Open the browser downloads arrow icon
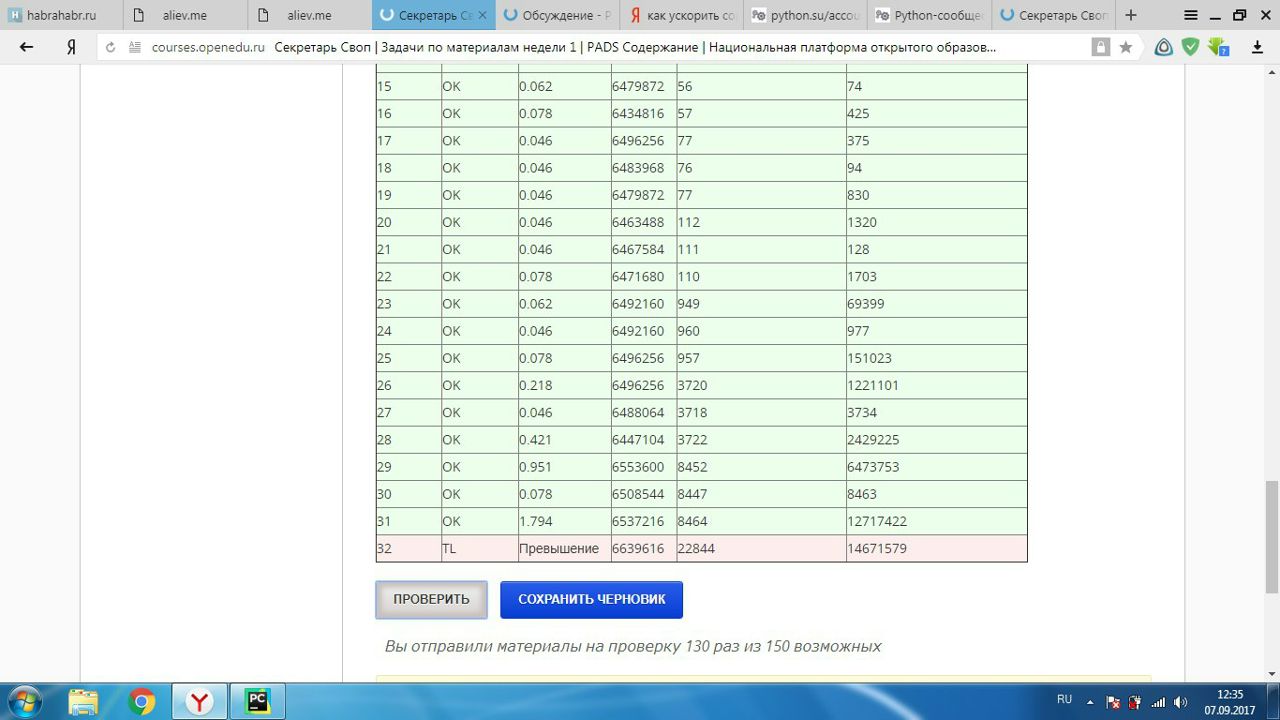 pyautogui.click(x=1258, y=47)
